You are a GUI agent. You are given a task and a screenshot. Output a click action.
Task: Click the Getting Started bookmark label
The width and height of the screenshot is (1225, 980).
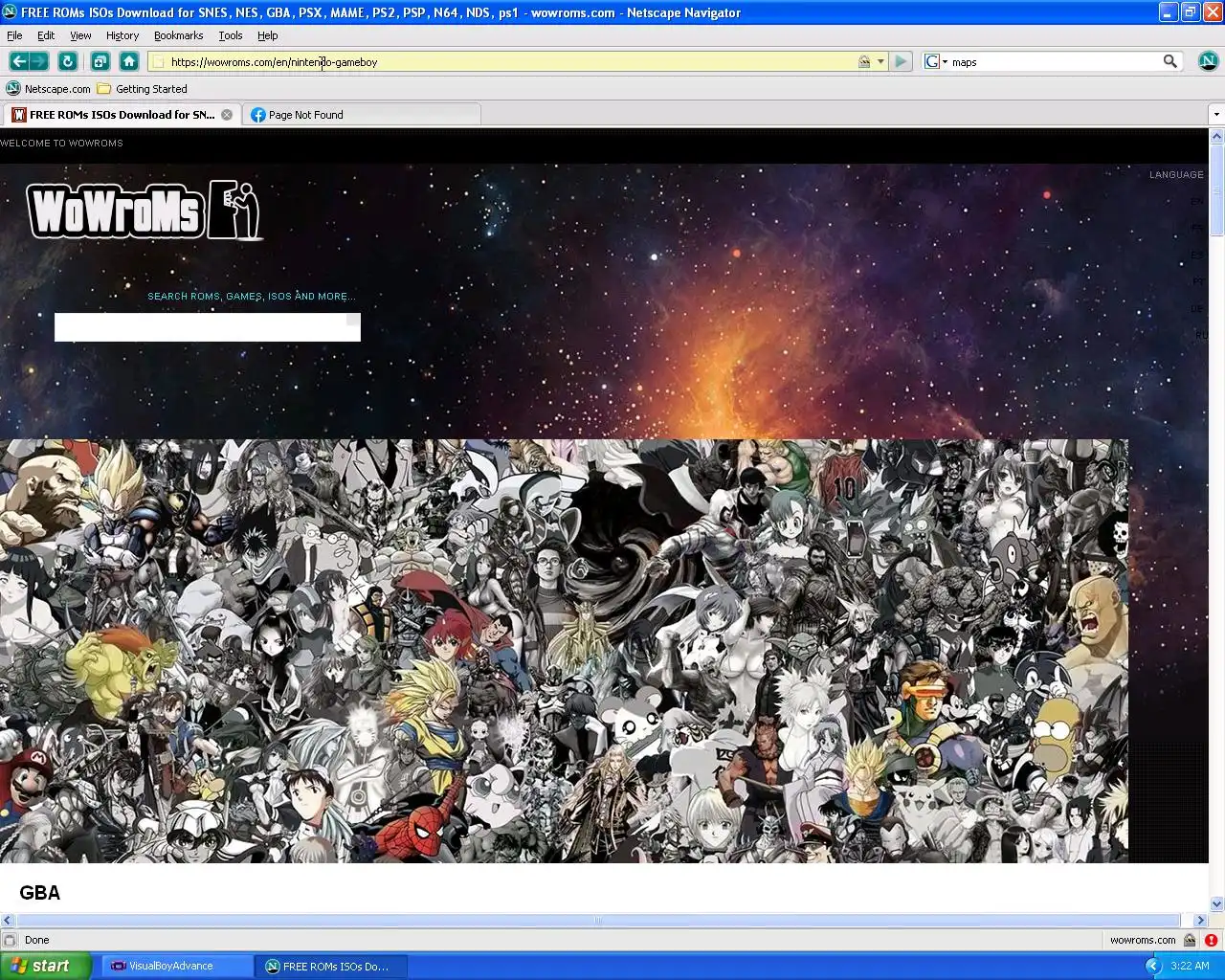151,89
